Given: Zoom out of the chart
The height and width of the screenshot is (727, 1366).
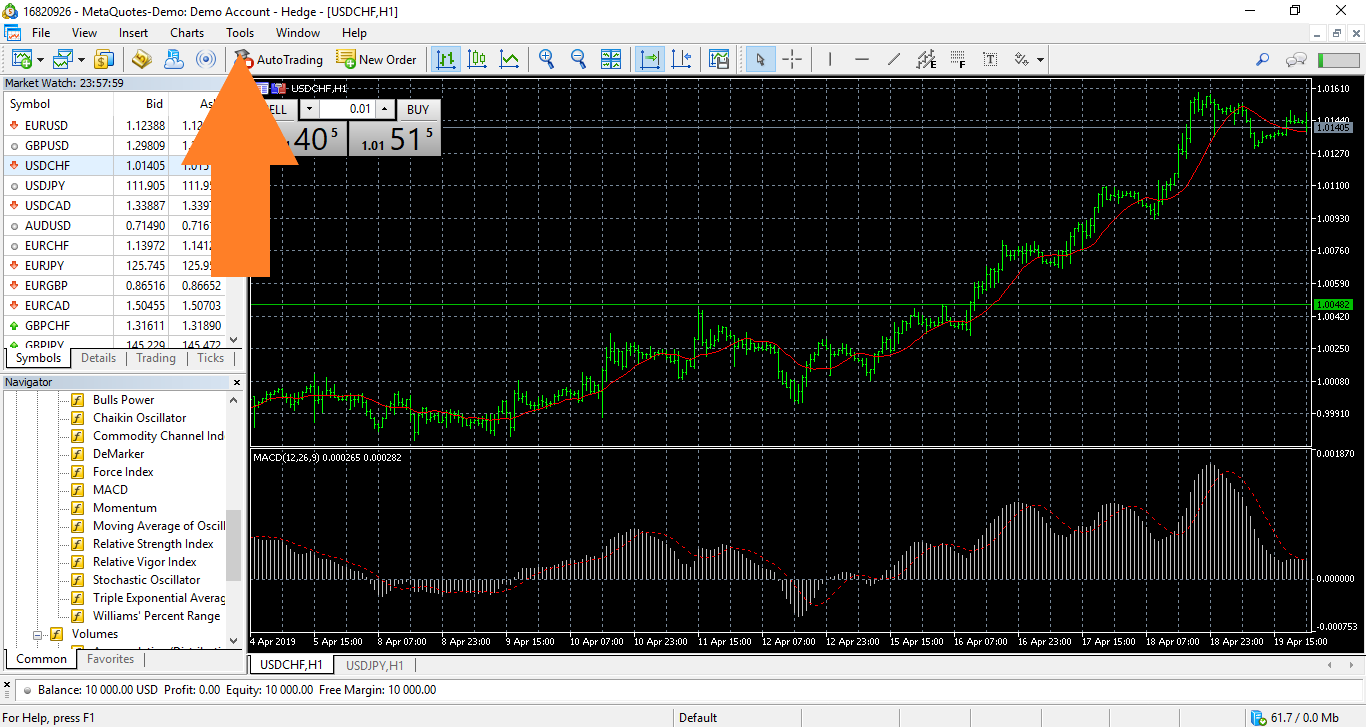Looking at the screenshot, I should tap(578, 59).
